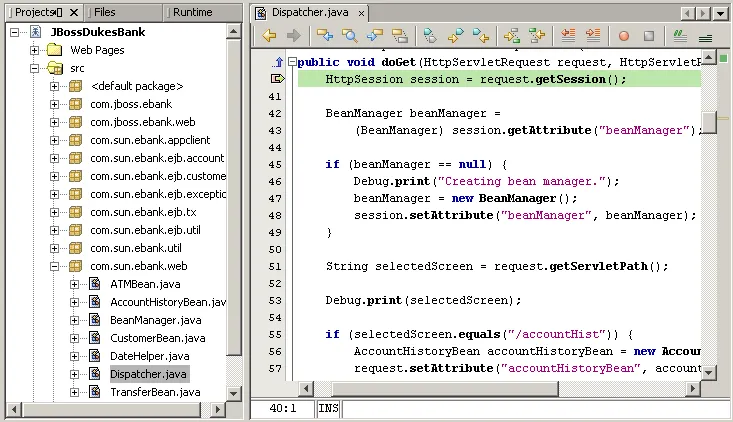
Task: Switch to the Files tab
Action: pyautogui.click(x=104, y=12)
